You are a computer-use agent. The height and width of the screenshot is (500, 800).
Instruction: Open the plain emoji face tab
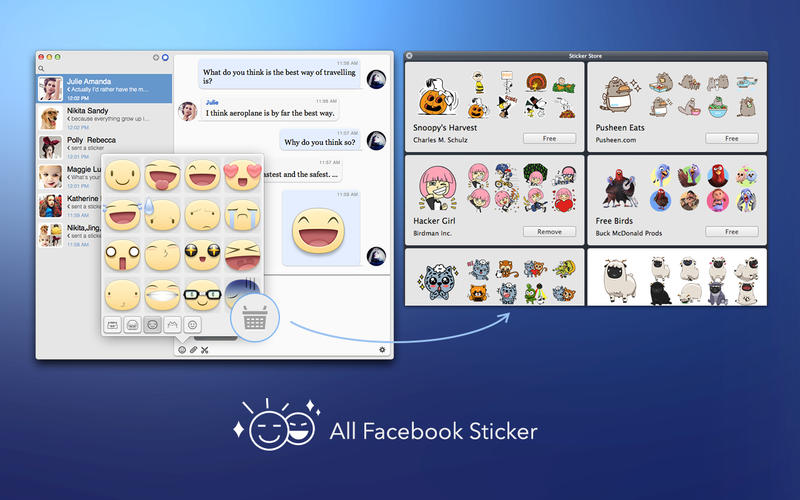(192, 324)
